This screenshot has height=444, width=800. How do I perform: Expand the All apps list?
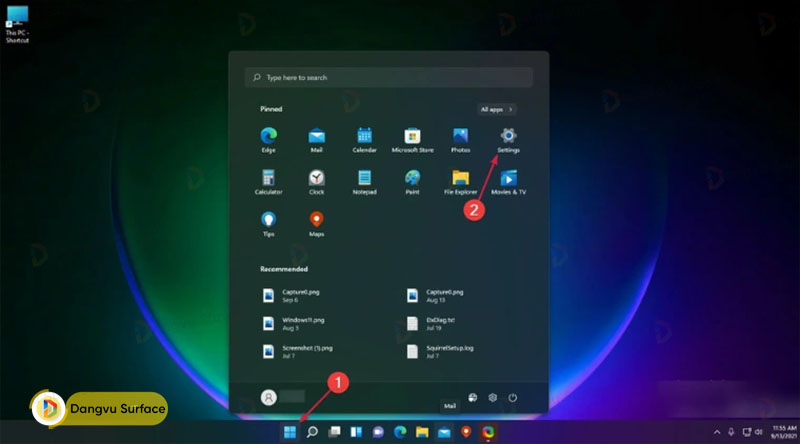[496, 109]
